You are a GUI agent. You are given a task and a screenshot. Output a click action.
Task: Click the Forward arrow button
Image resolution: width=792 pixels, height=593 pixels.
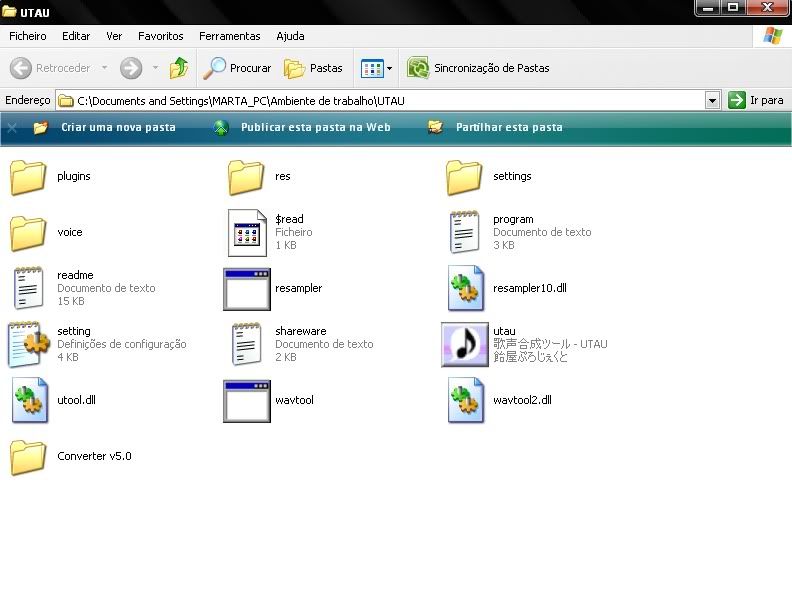click(131, 68)
